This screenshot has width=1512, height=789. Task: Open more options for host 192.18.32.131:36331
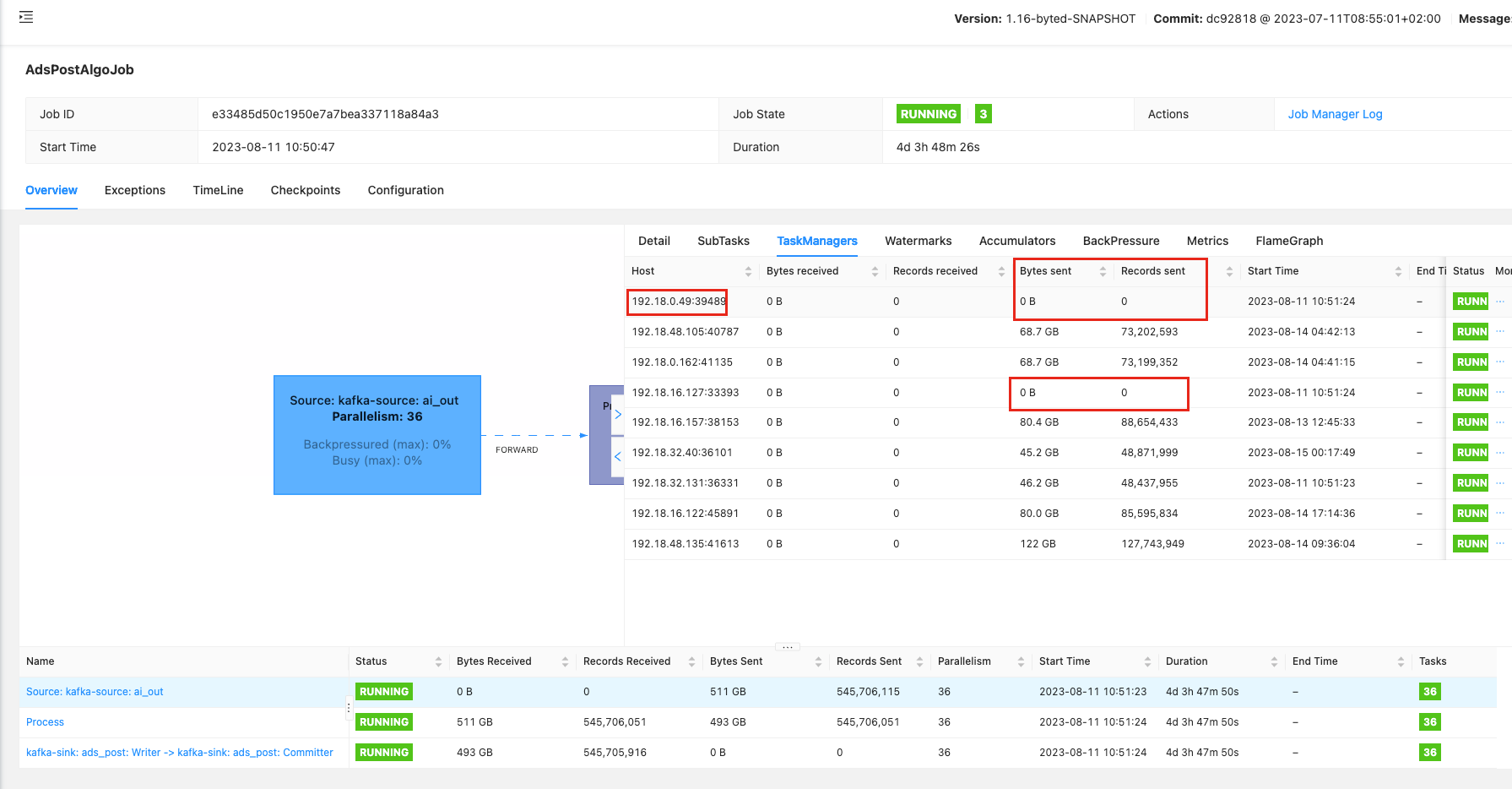1500,483
